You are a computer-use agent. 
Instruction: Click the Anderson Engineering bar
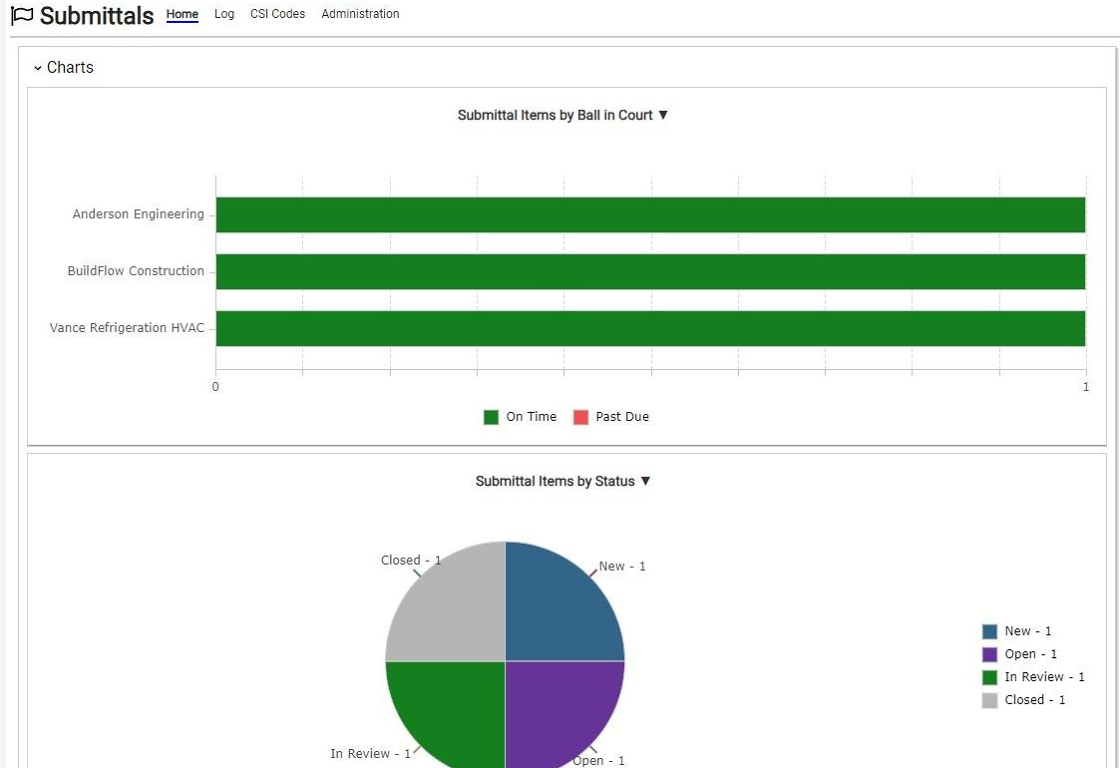(651, 214)
